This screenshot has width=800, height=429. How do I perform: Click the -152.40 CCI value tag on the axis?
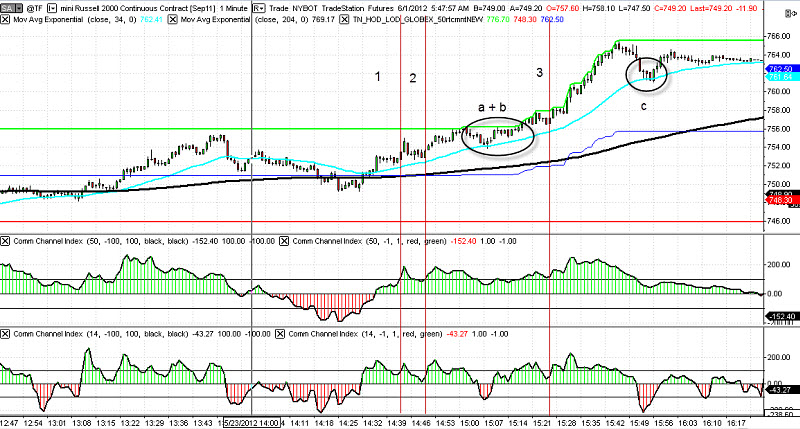click(781, 317)
